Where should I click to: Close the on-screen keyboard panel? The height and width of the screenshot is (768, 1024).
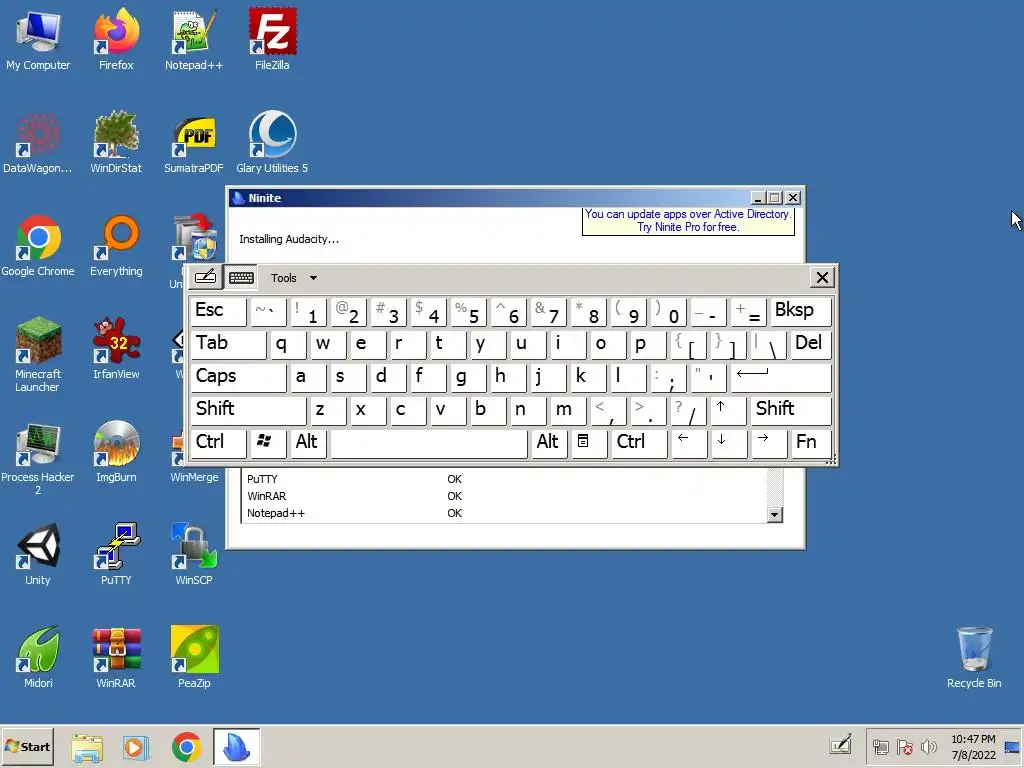[x=822, y=278]
